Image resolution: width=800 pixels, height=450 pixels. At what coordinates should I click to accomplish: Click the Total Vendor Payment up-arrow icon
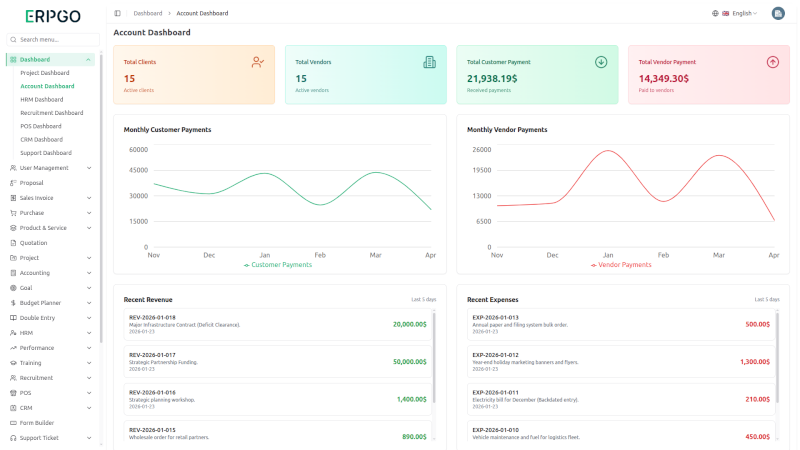[772, 62]
